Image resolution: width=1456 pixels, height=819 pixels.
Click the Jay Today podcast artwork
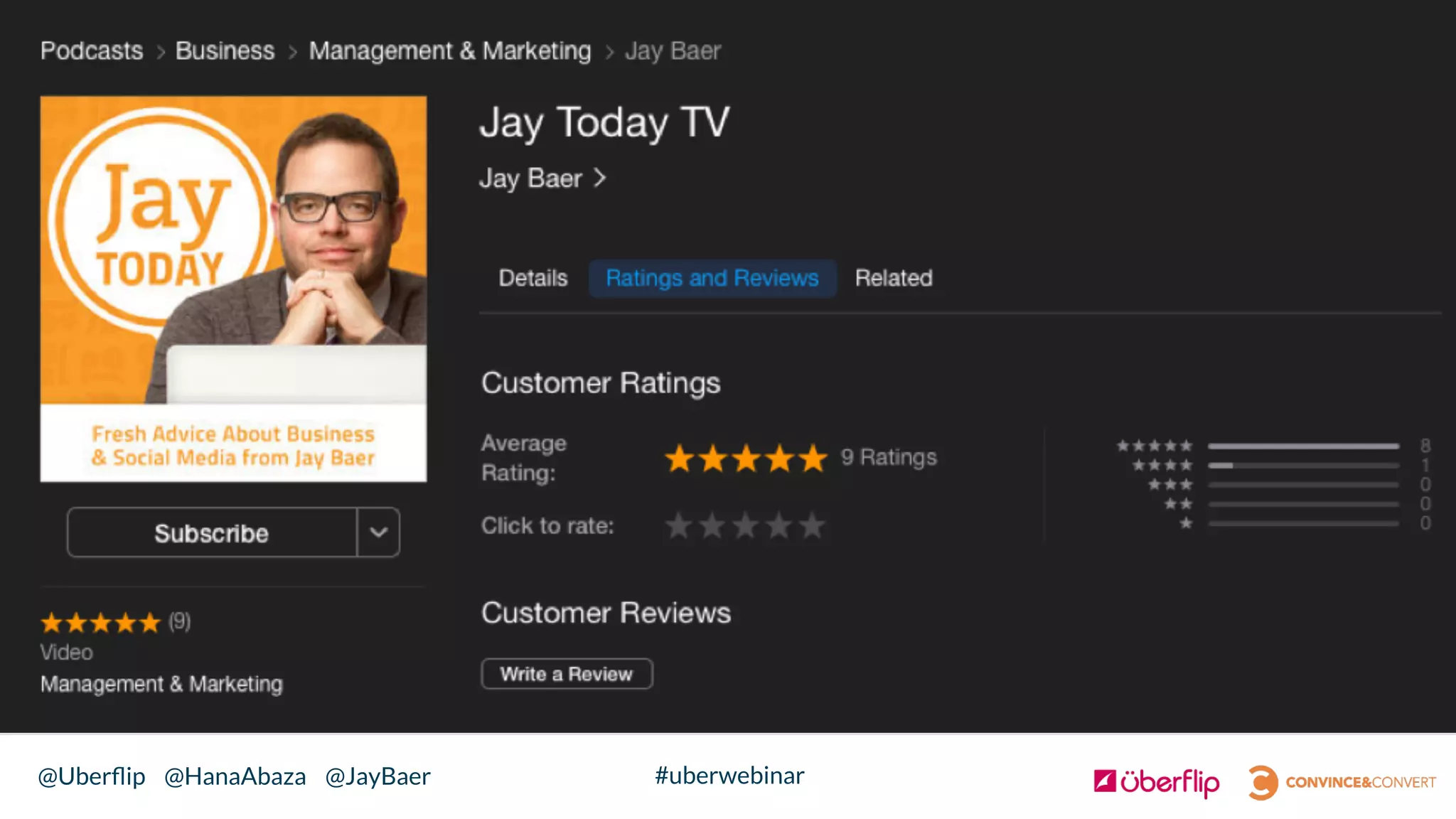coord(233,289)
